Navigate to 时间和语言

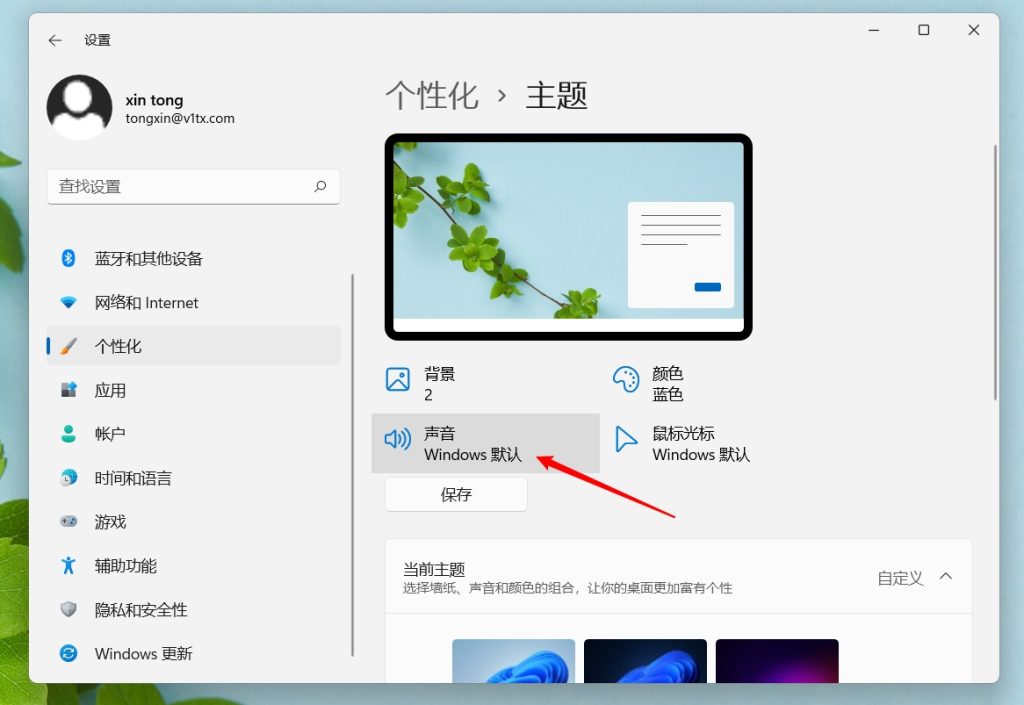tap(193, 478)
